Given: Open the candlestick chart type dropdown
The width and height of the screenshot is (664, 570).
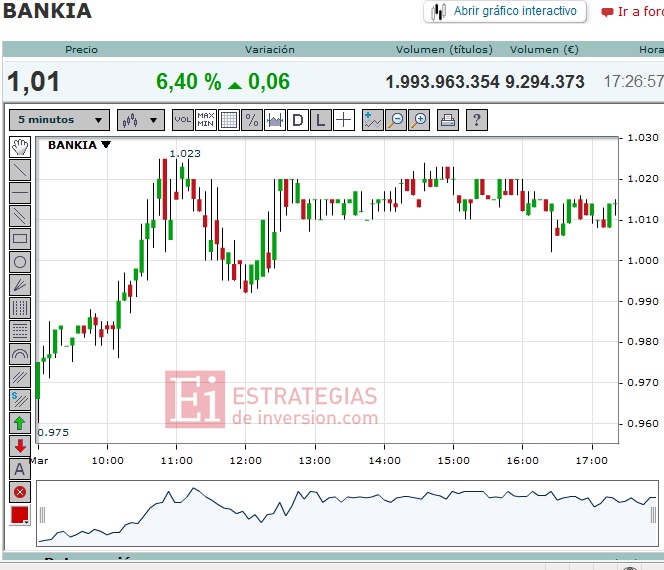Looking at the screenshot, I should [x=141, y=120].
